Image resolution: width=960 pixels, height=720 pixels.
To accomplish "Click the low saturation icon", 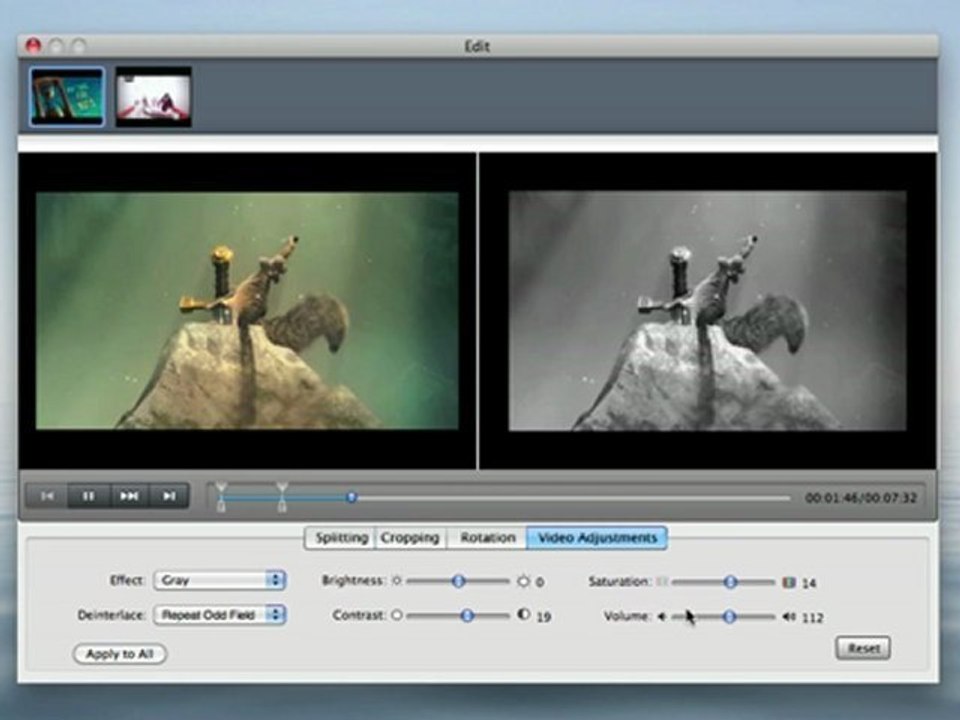I will (662, 582).
